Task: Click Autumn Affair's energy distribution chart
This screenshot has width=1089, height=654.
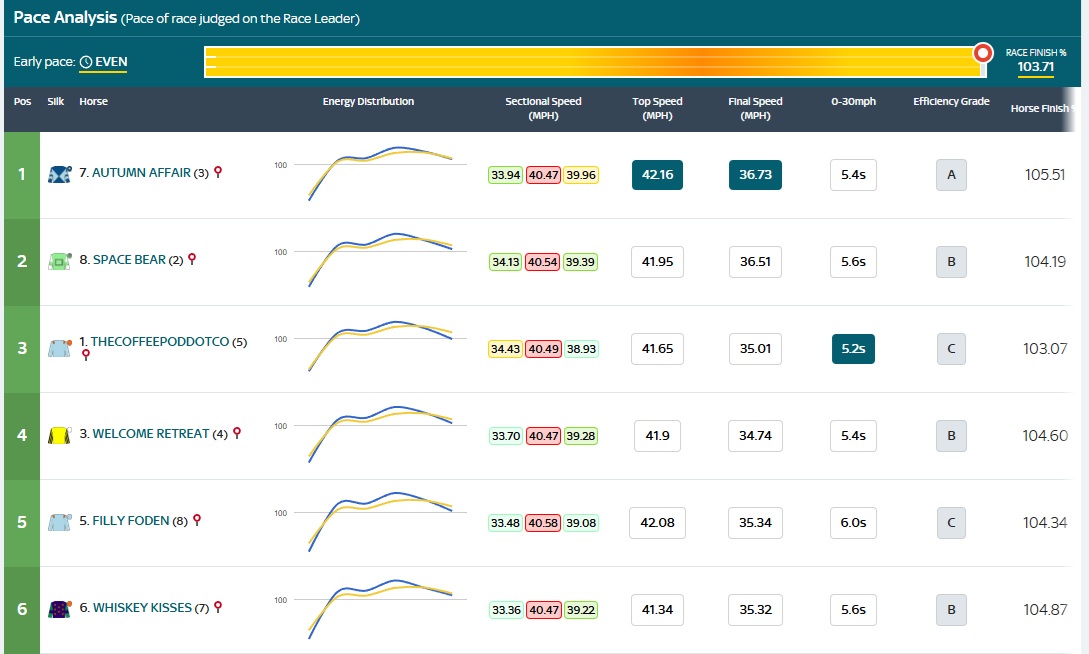Action: coord(380,175)
